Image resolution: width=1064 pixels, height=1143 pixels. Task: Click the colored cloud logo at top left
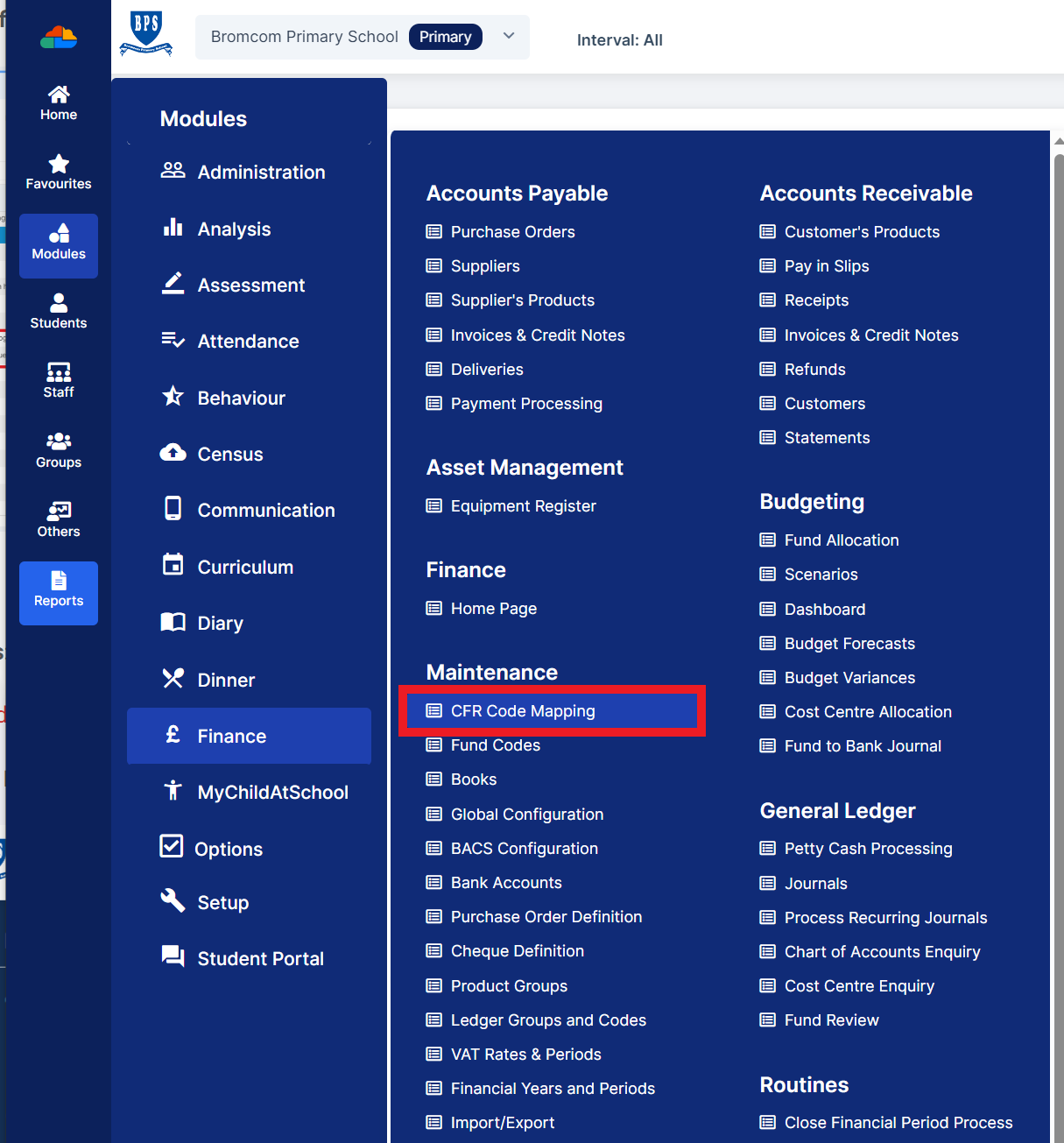[x=58, y=37]
